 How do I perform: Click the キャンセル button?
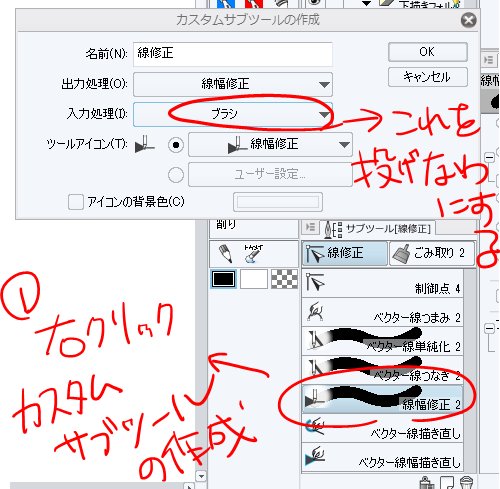click(428, 77)
